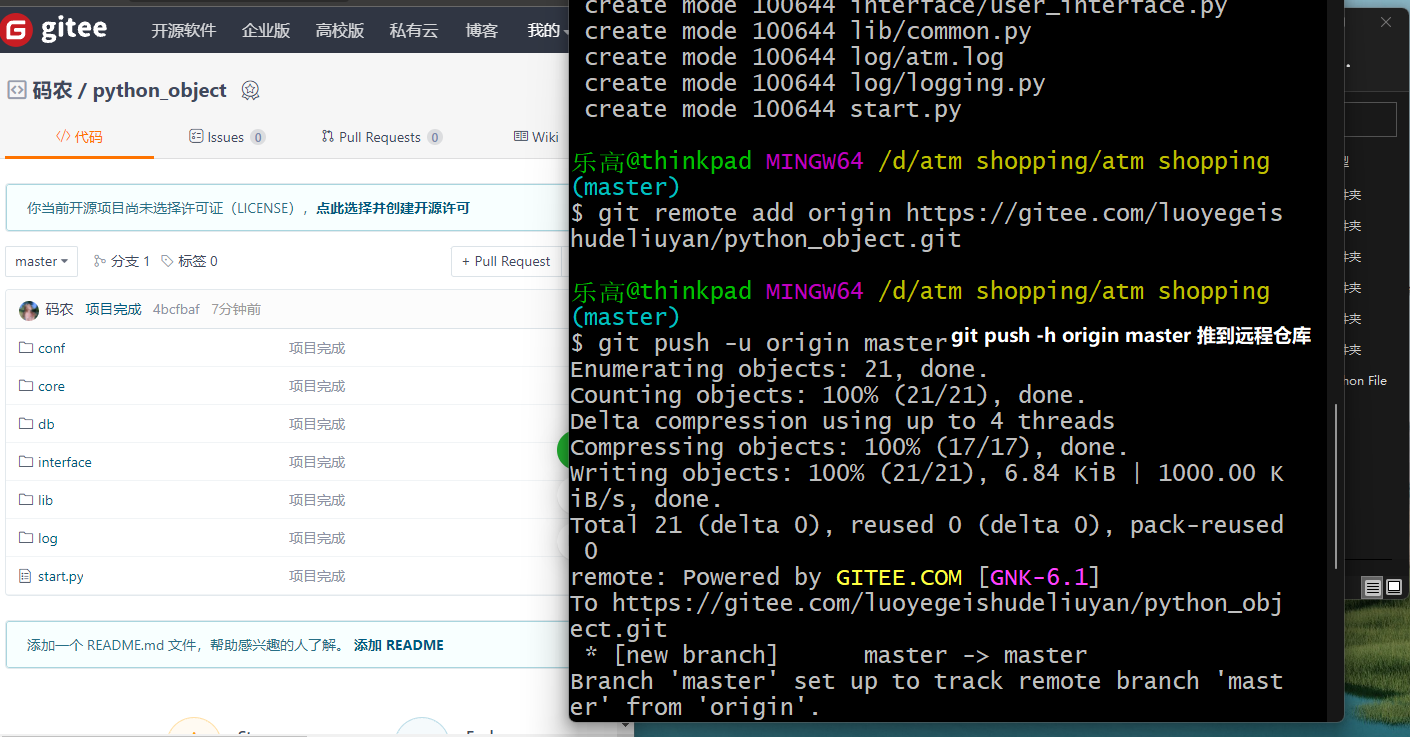Click the Gitee logo icon
Image resolution: width=1410 pixels, height=737 pixels.
[x=17, y=30]
